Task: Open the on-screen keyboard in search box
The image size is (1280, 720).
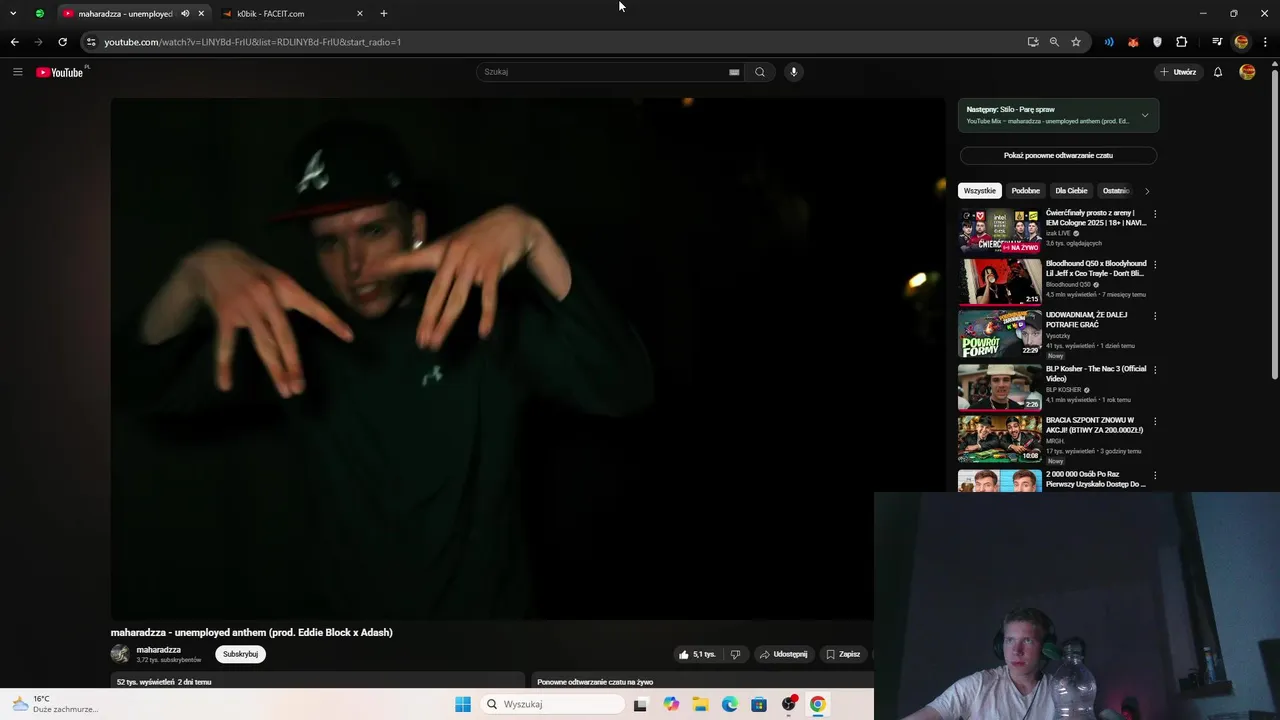Action: pyautogui.click(x=734, y=72)
